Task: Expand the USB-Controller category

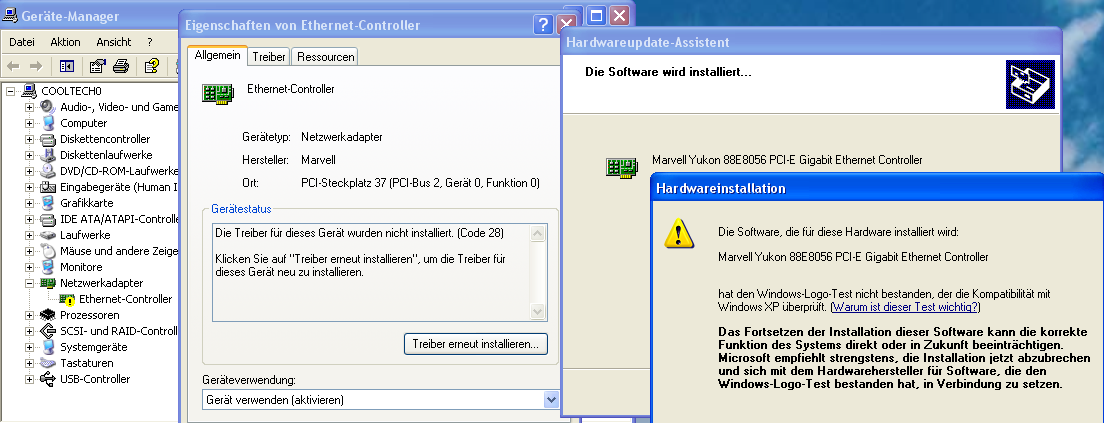Action: click(x=29, y=379)
